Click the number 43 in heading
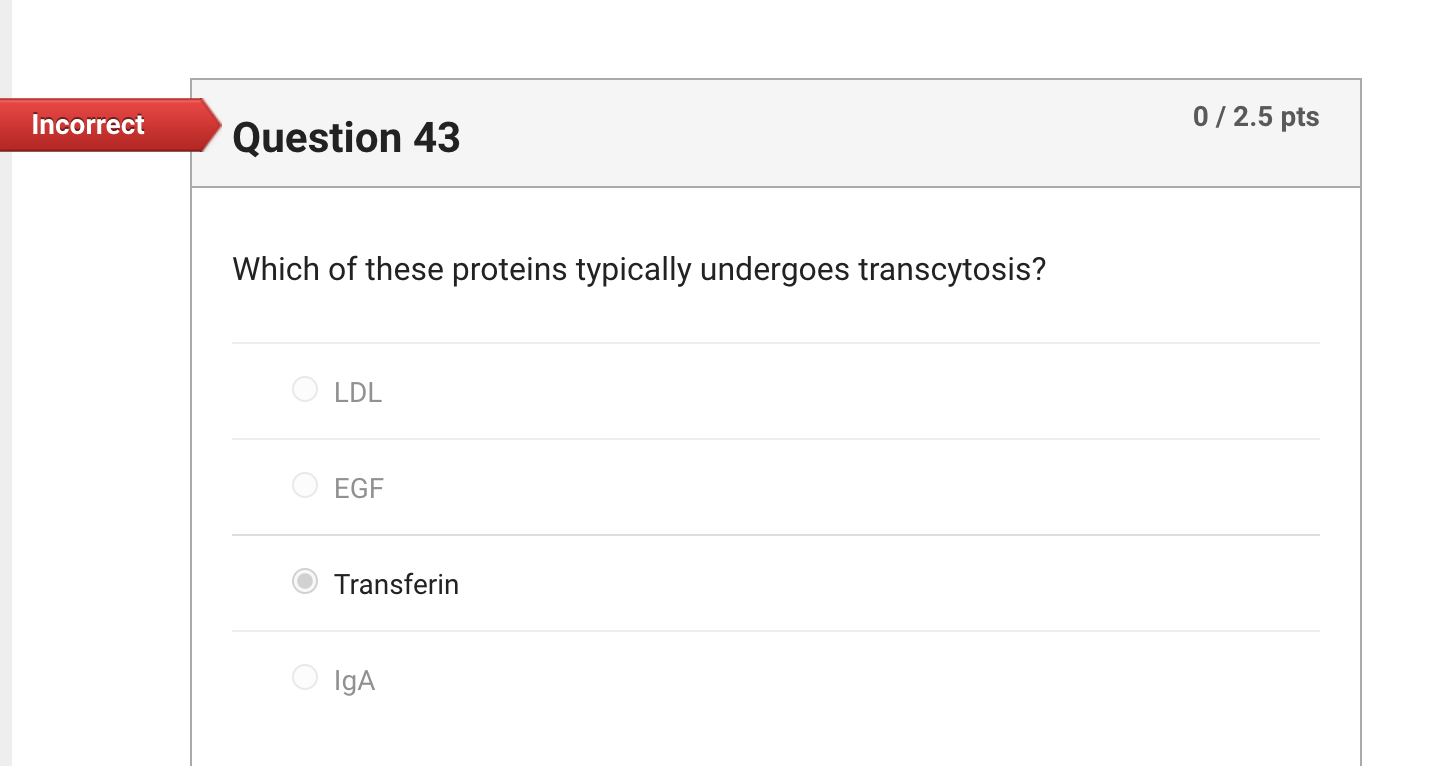Viewport: 1436px width, 766px height. tap(436, 137)
